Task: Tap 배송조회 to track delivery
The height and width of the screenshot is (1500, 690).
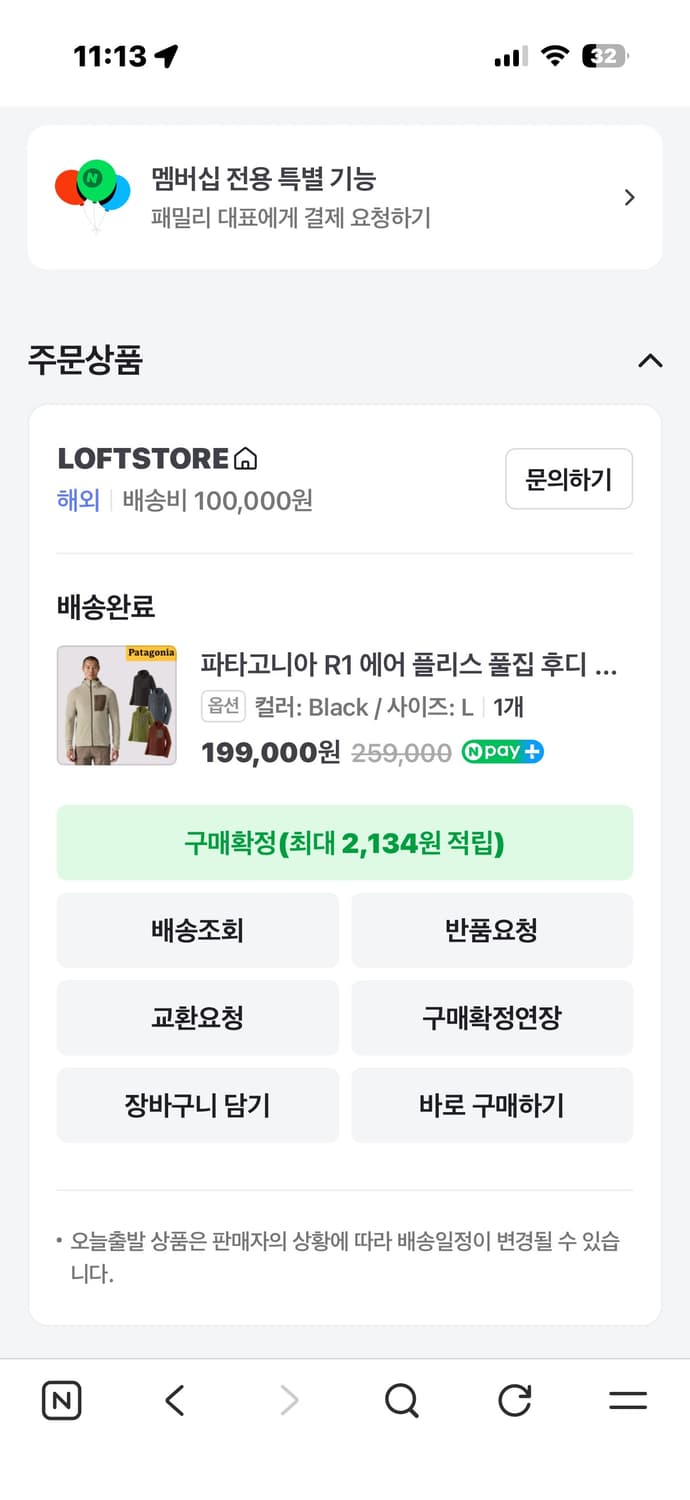Action: (x=197, y=930)
